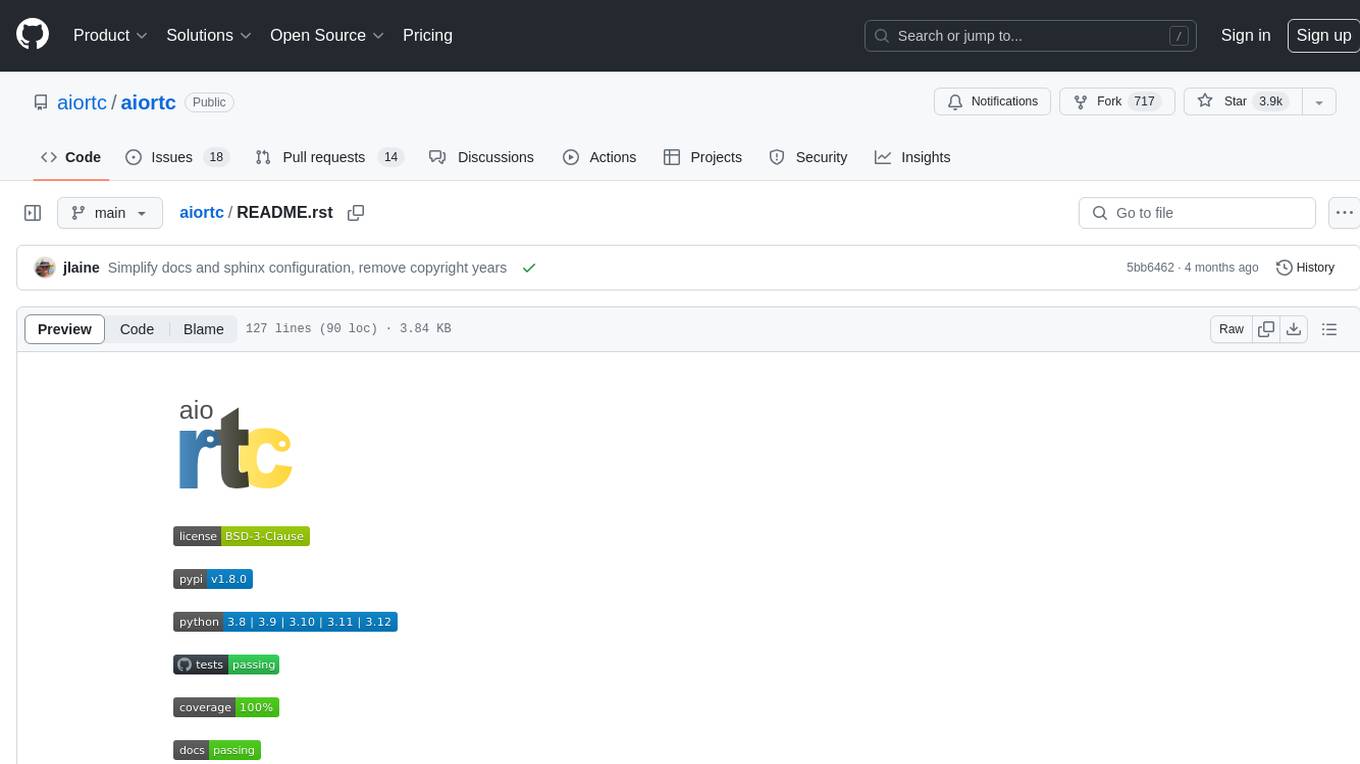Click the aiortc breadcrumb folder link
Viewport: 1360px width, 764px height.
tap(201, 213)
